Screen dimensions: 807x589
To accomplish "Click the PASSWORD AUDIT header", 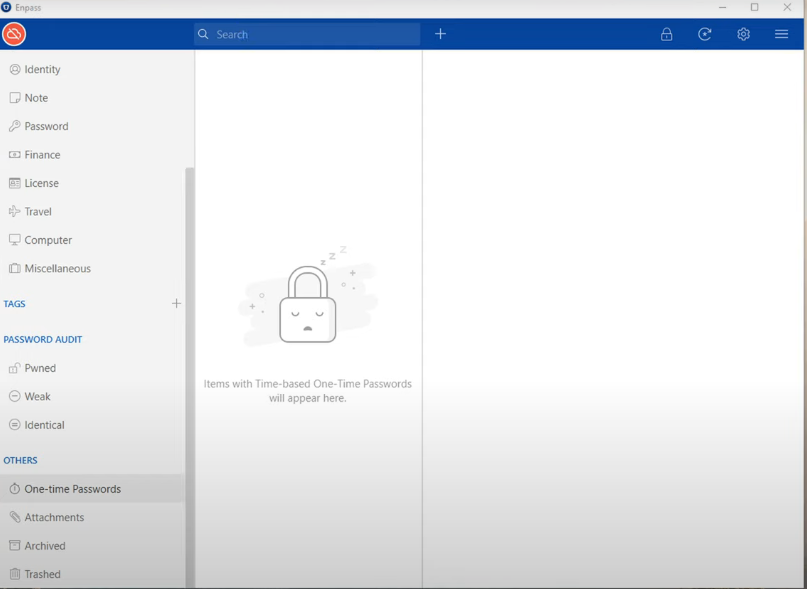I will coord(43,339).
